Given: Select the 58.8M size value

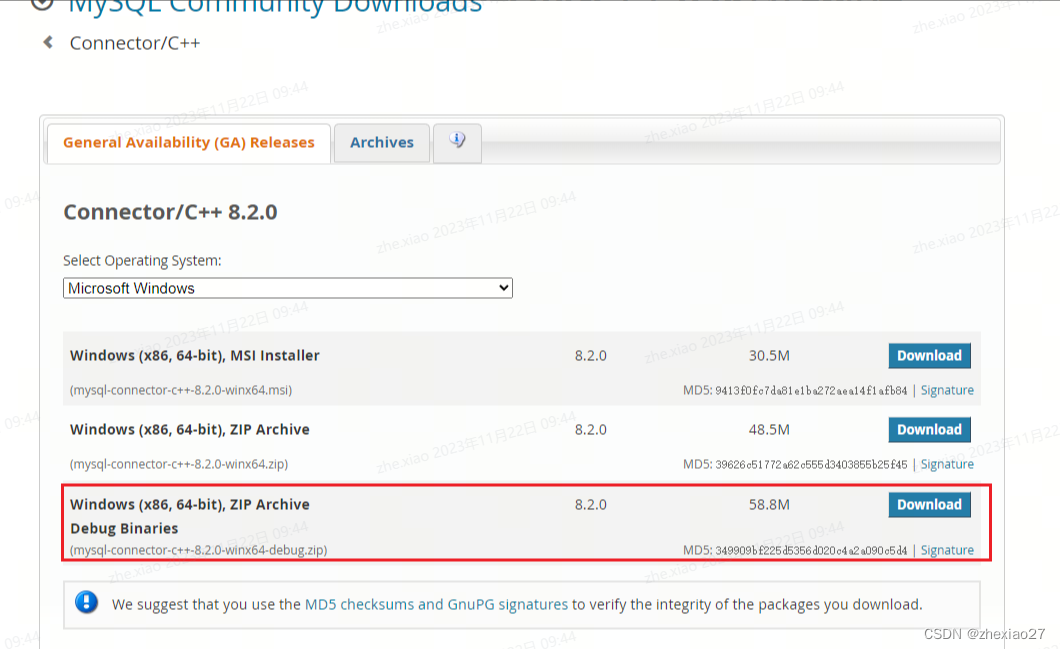Looking at the screenshot, I should click(x=769, y=504).
